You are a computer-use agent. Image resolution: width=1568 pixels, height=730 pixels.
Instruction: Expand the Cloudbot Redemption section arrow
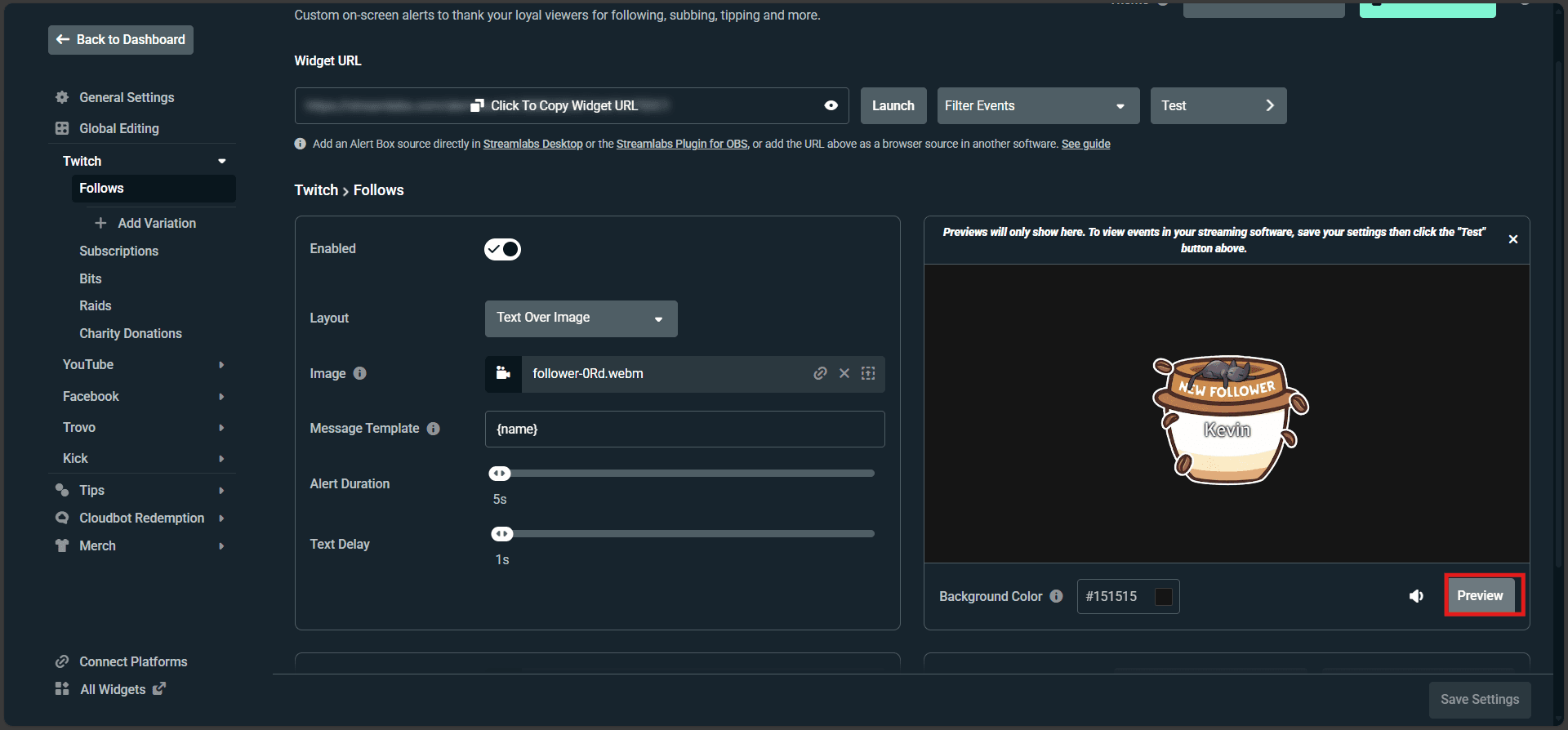221,519
